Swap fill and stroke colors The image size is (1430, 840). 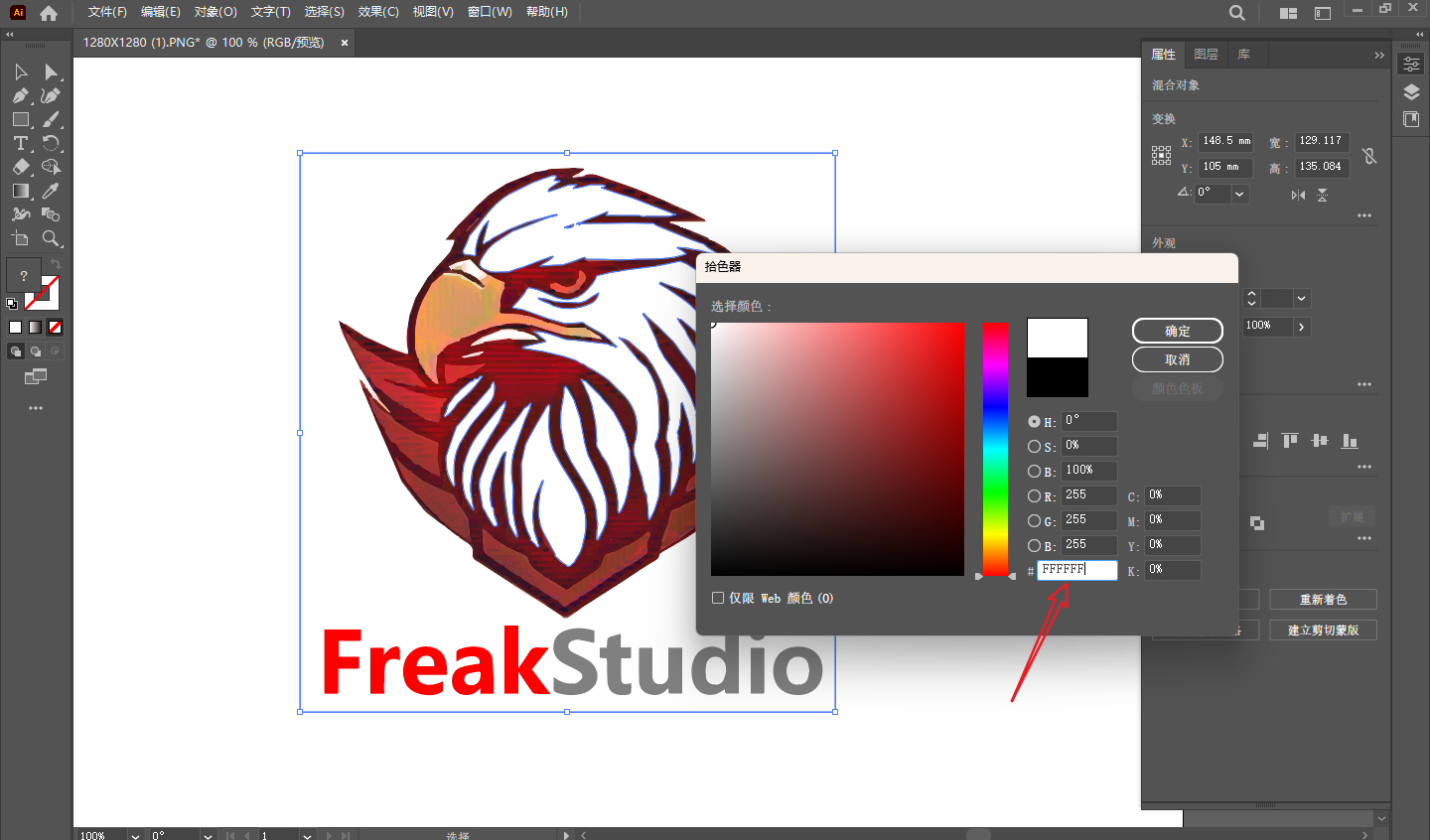pyautogui.click(x=56, y=264)
